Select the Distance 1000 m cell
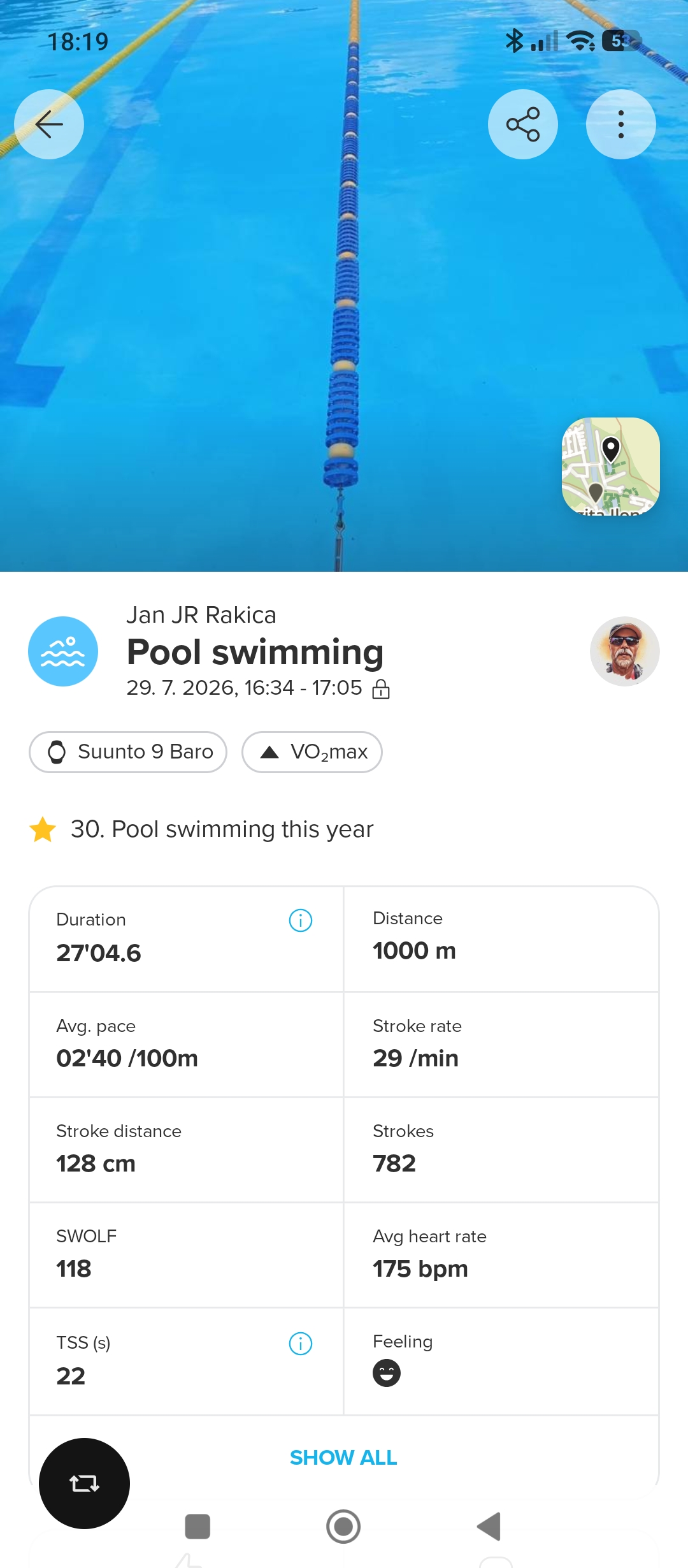This screenshot has height=1568, width=688. (x=501, y=939)
